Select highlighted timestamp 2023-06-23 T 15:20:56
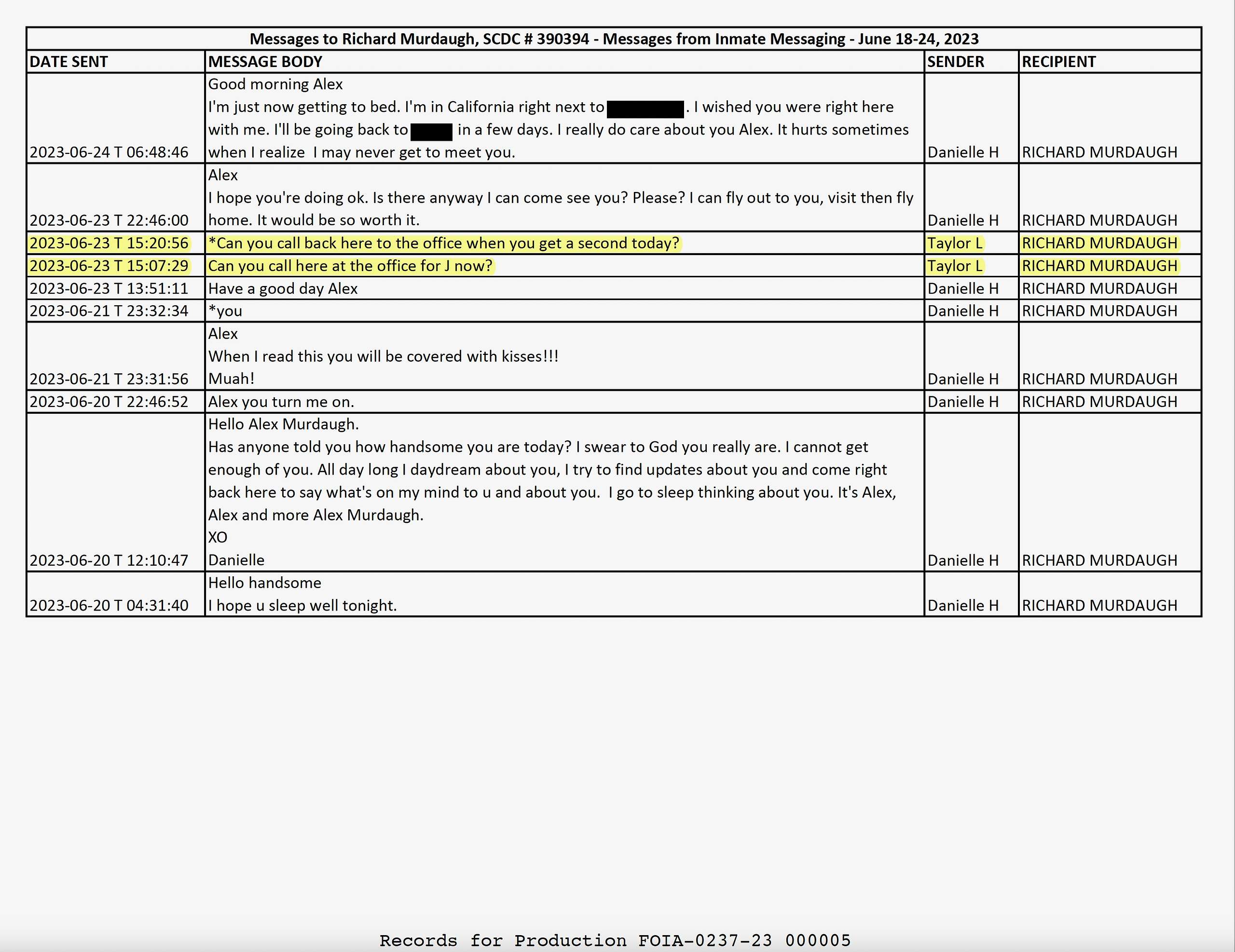Screen dimensions: 1235x952 [x=109, y=243]
